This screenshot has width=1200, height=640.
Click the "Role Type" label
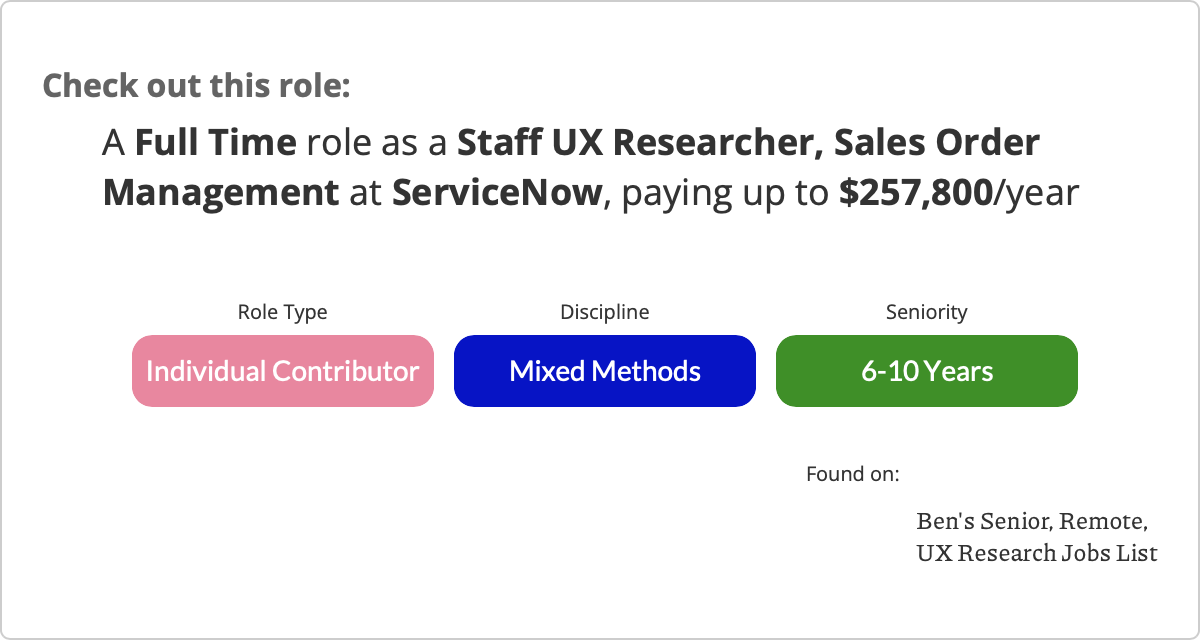click(282, 312)
